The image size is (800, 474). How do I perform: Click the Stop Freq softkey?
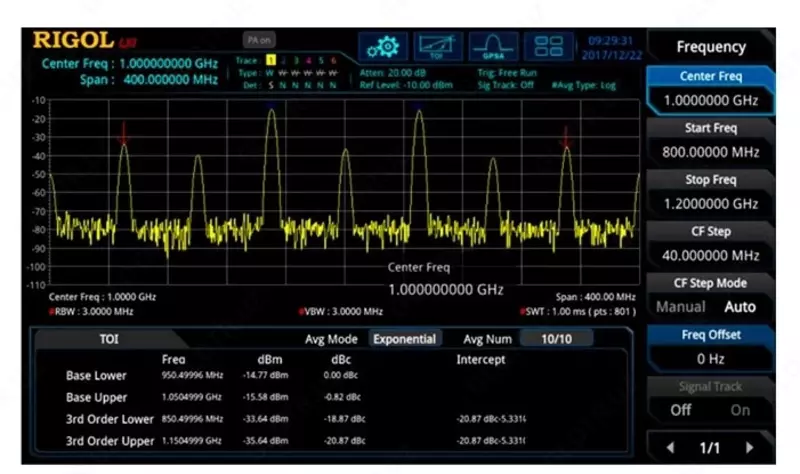pos(711,193)
